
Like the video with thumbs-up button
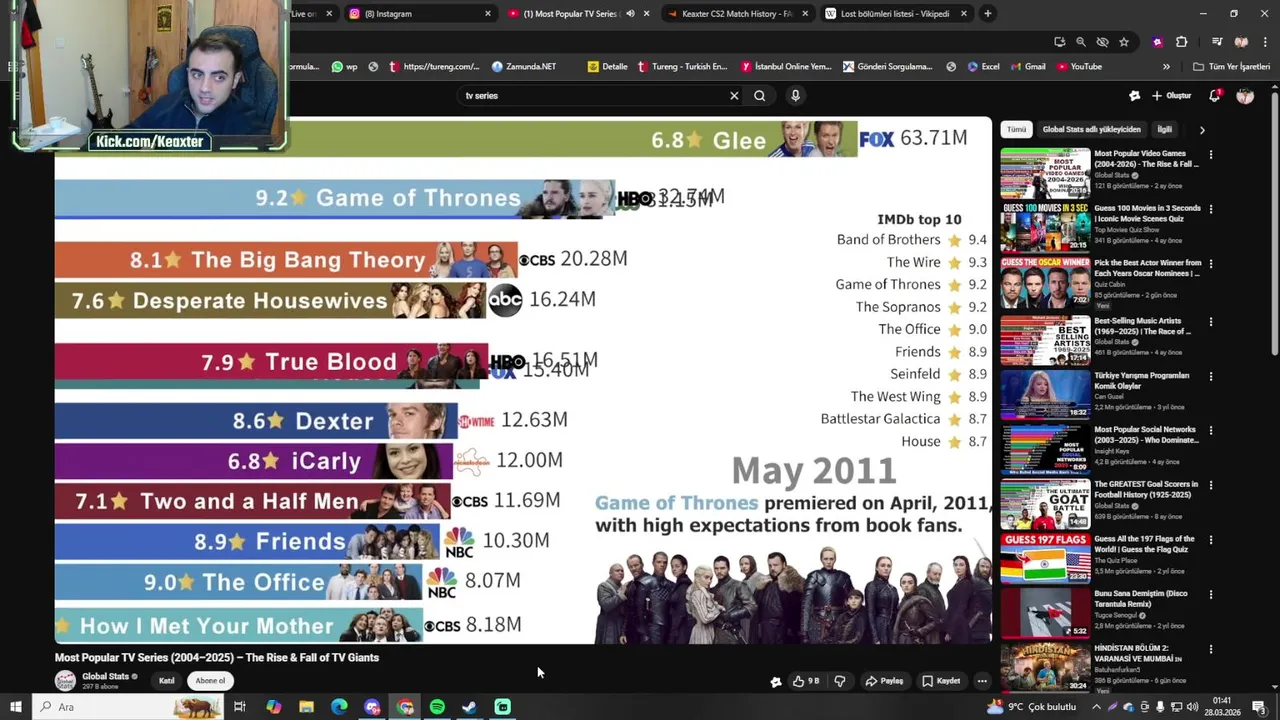[x=805, y=681]
